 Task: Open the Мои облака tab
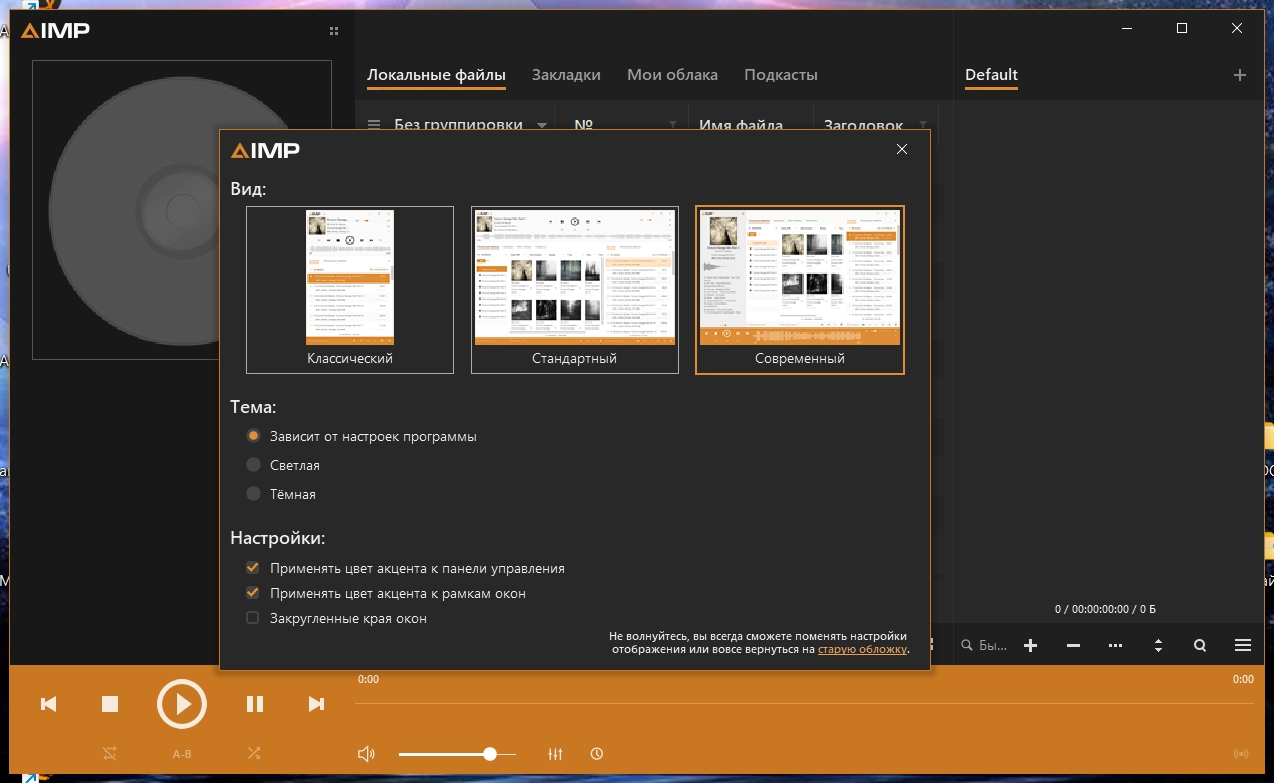pyautogui.click(x=672, y=75)
